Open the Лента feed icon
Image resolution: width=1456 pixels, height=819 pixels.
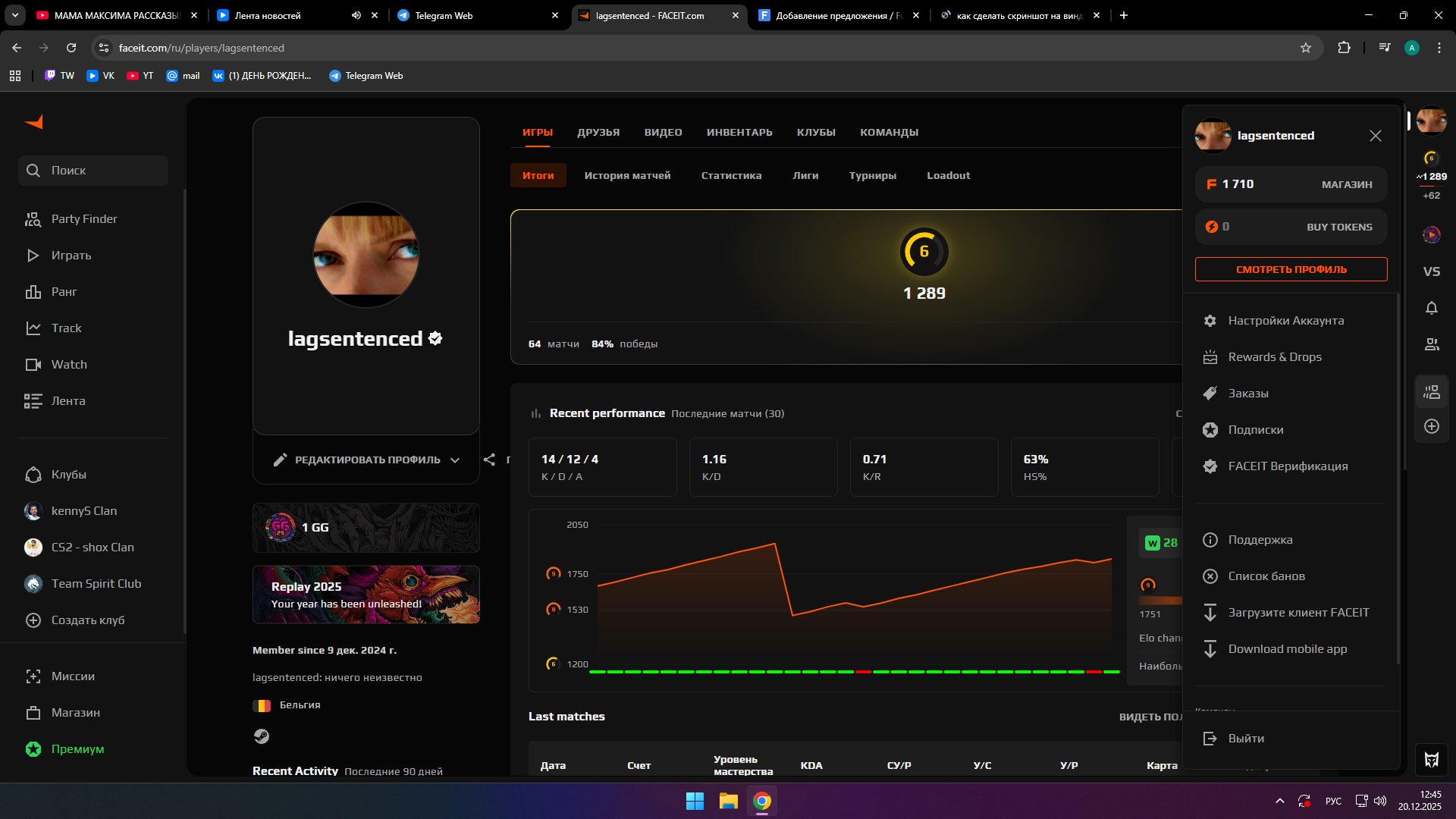(x=33, y=400)
